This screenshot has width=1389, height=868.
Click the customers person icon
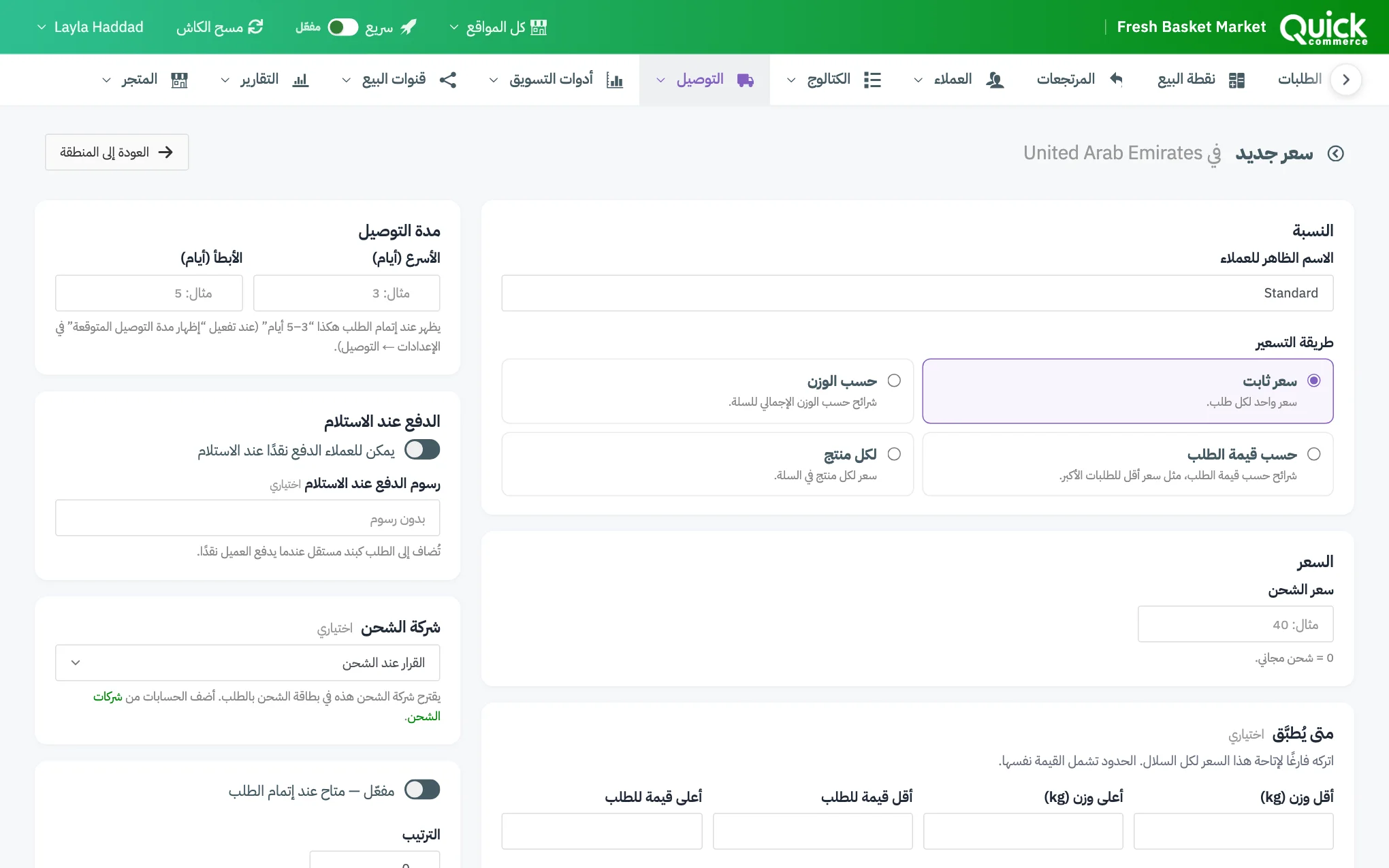pyautogui.click(x=995, y=80)
